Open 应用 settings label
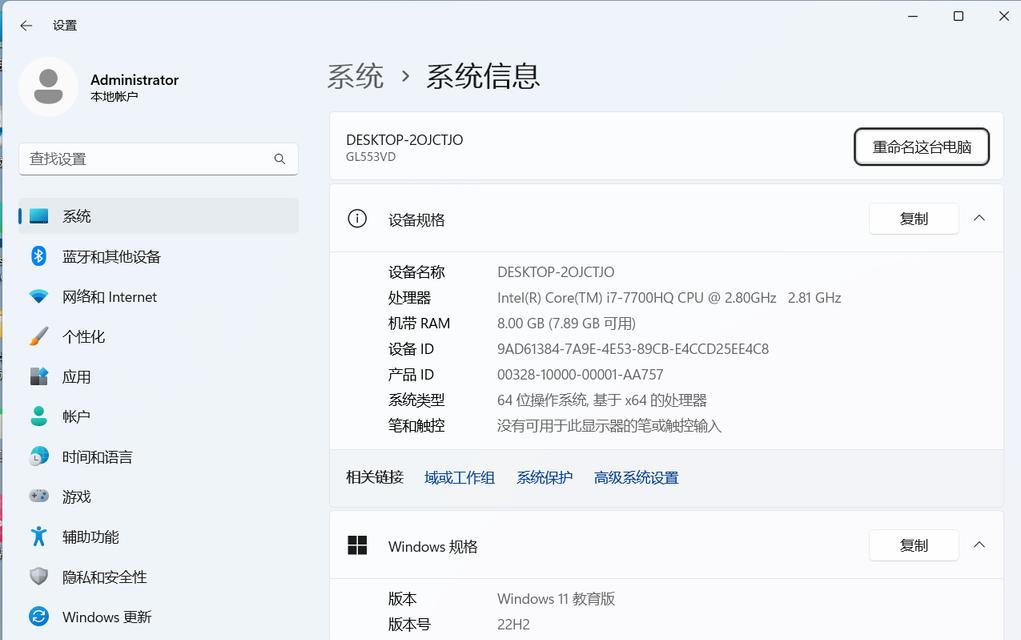 tap(76, 377)
